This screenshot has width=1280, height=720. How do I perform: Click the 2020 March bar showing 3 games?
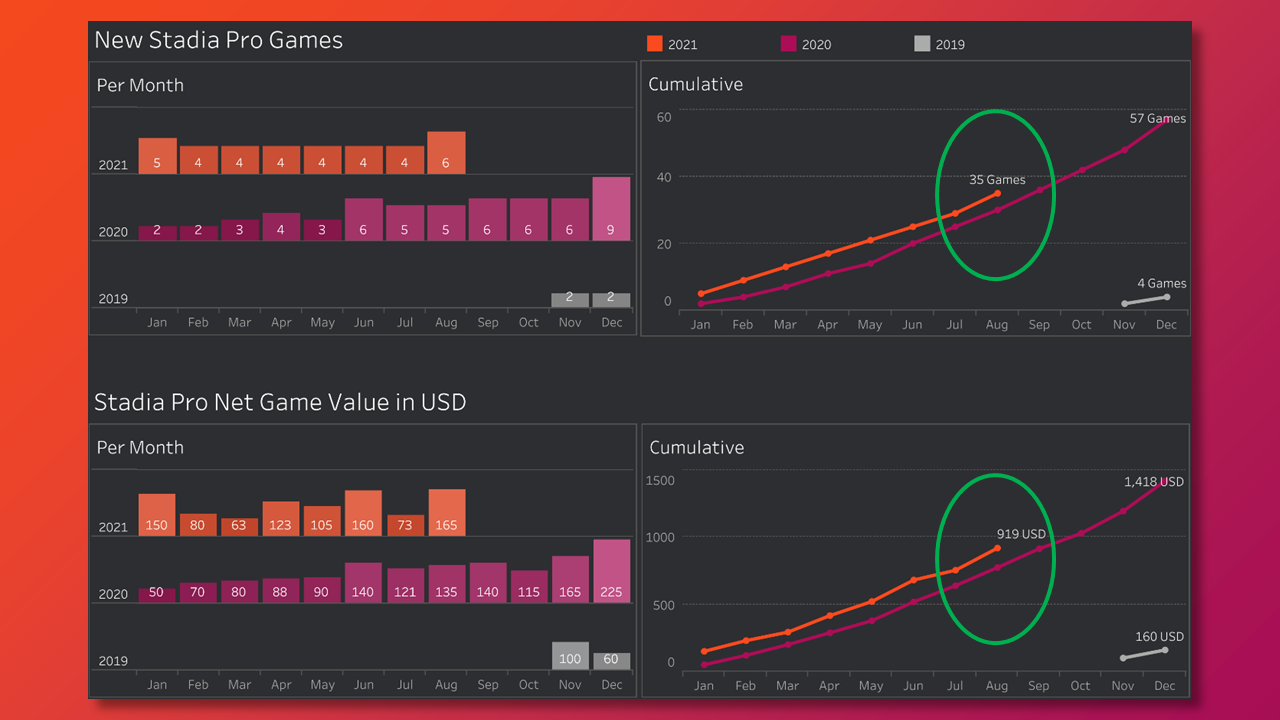coord(240,230)
